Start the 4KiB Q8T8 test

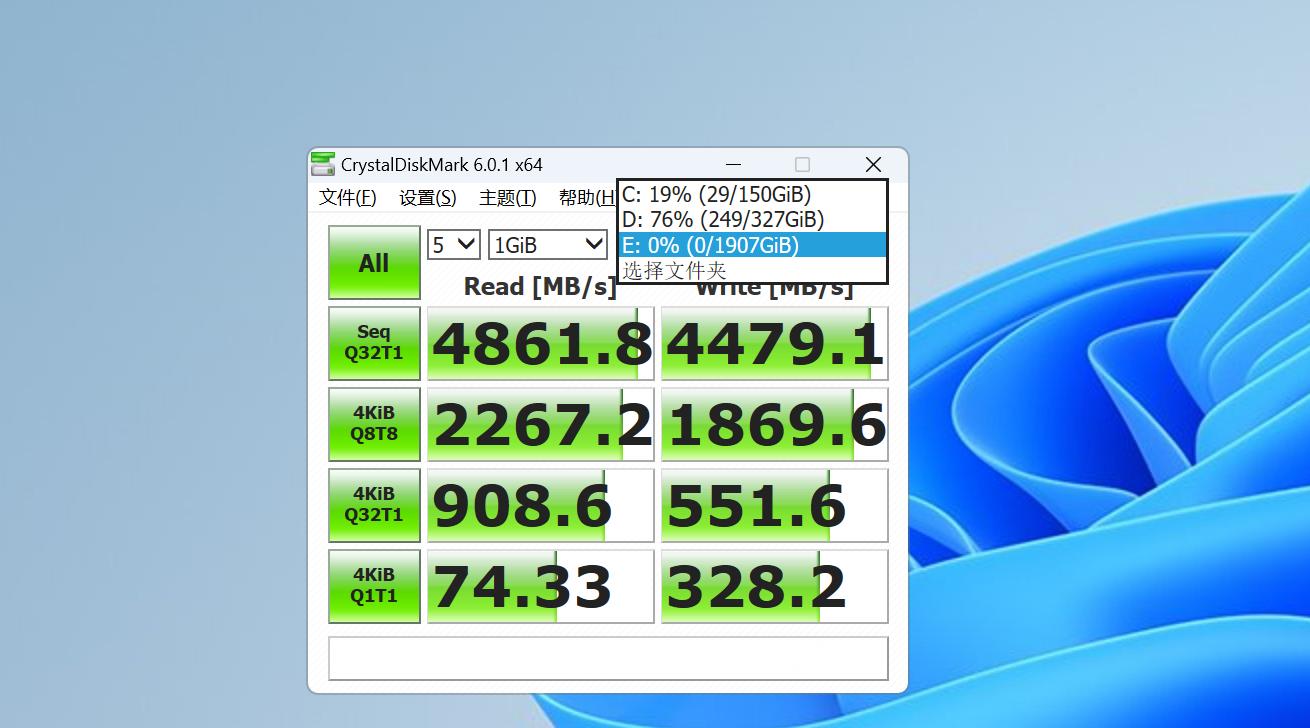pos(373,423)
